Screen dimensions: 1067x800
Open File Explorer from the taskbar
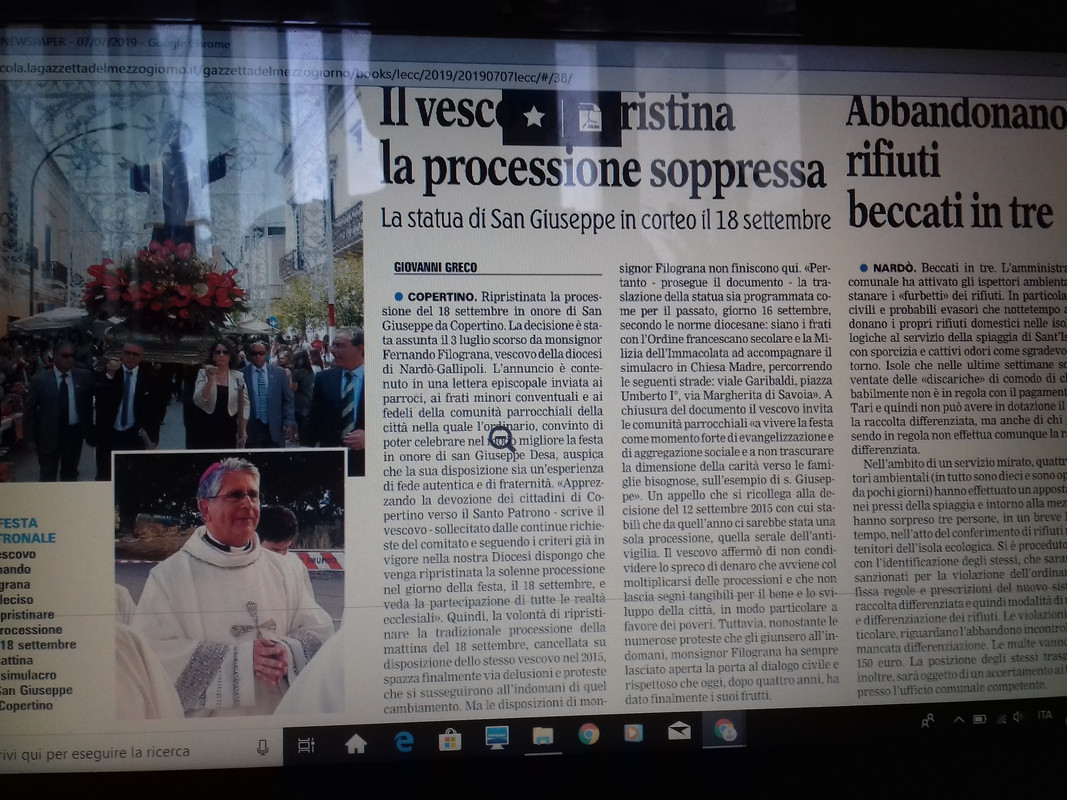click(542, 736)
